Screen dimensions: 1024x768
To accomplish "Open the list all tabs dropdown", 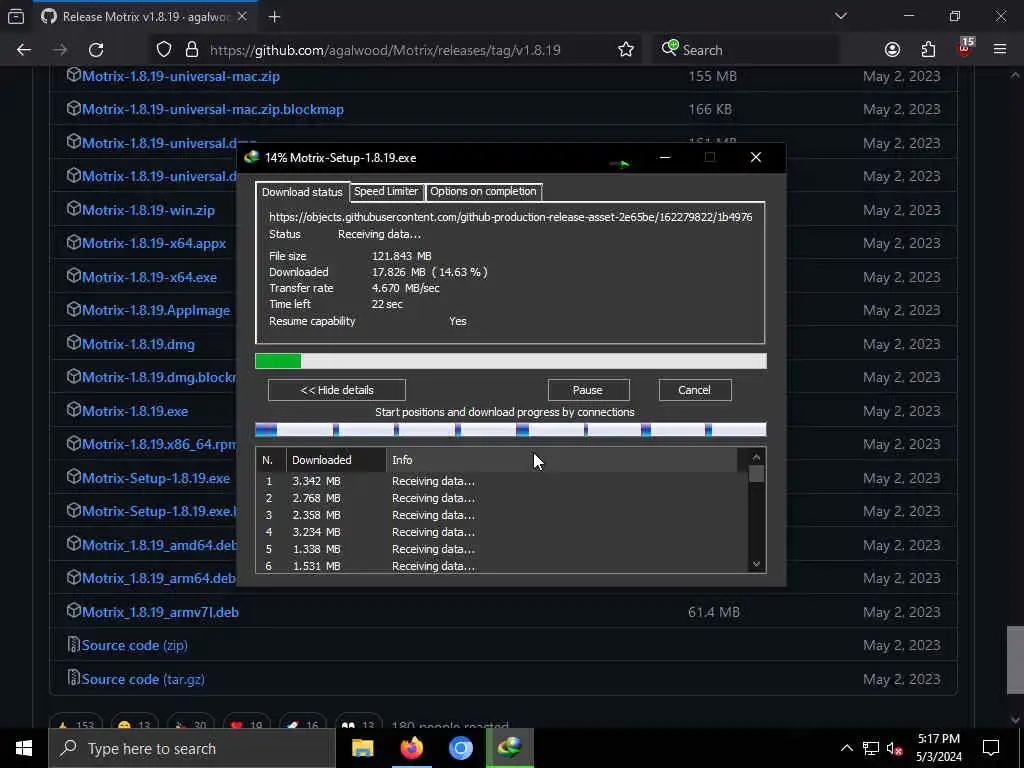I will [x=840, y=16].
